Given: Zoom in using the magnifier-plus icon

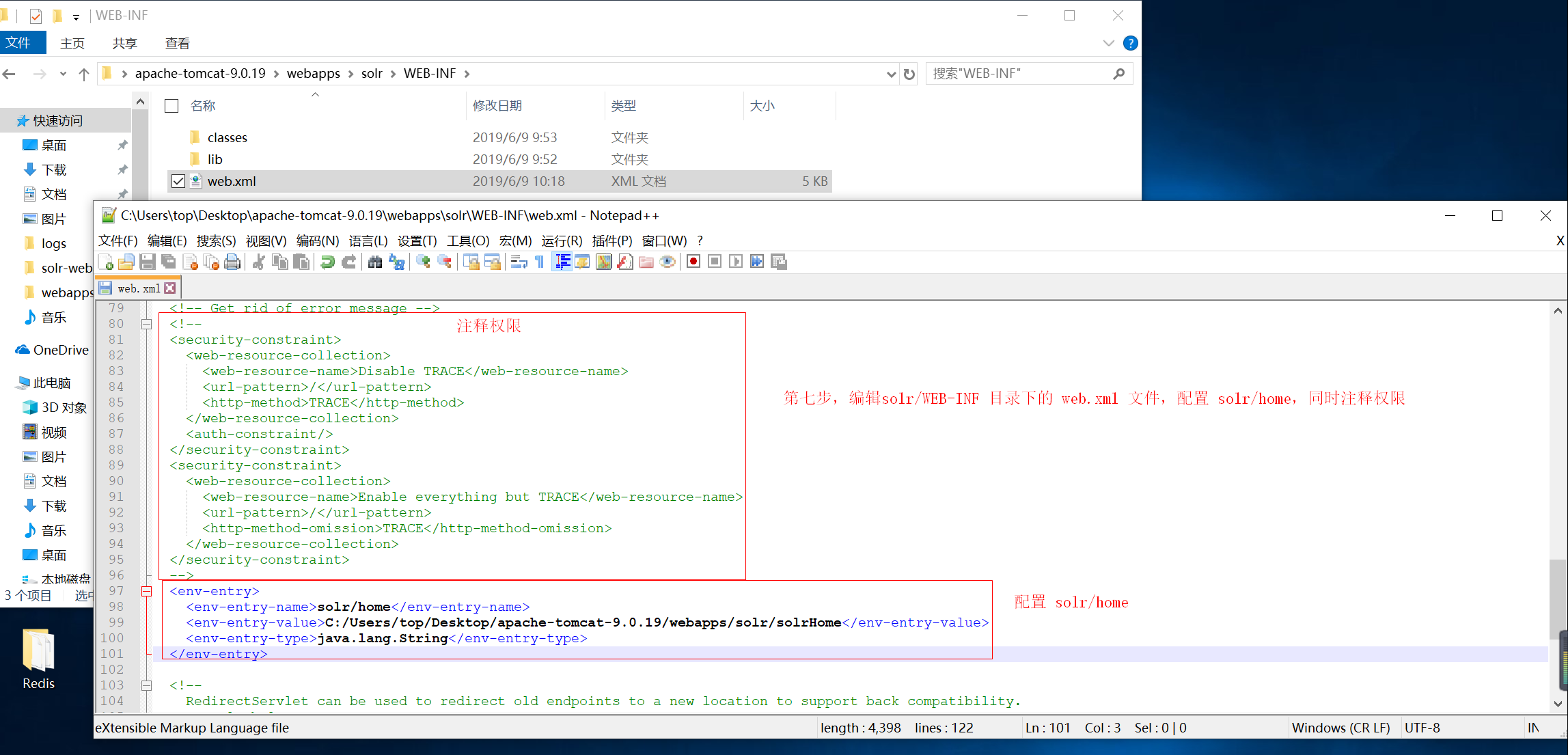Looking at the screenshot, I should 422,262.
